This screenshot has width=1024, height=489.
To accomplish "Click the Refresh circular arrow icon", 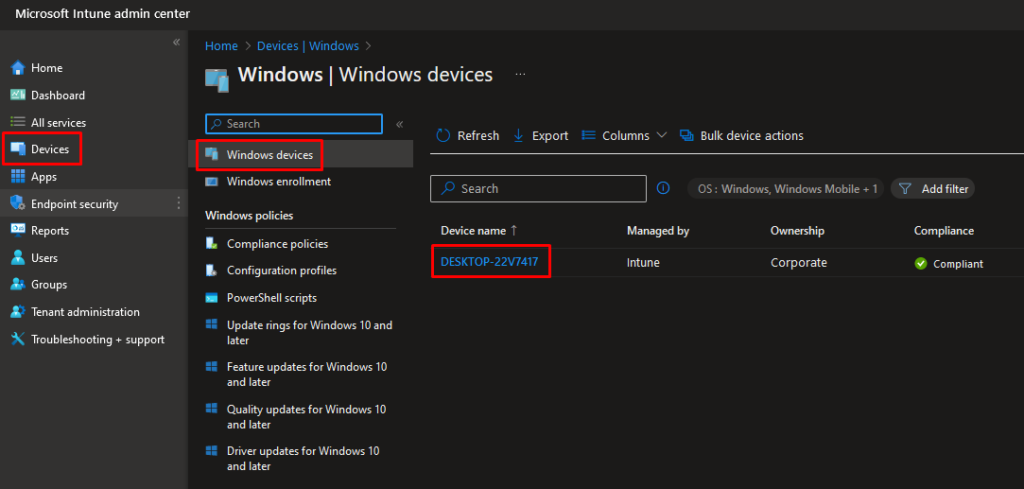I will 443,135.
